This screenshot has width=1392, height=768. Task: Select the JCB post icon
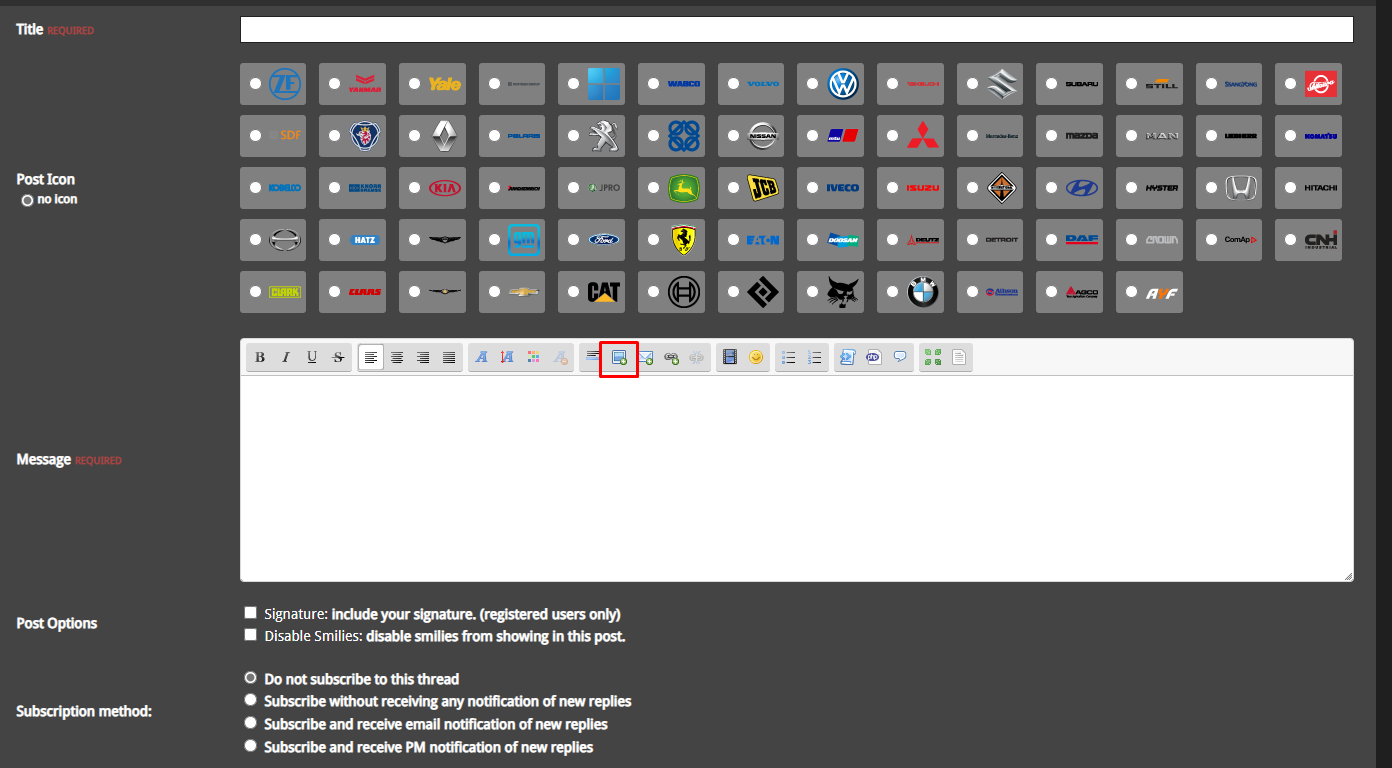(x=733, y=188)
